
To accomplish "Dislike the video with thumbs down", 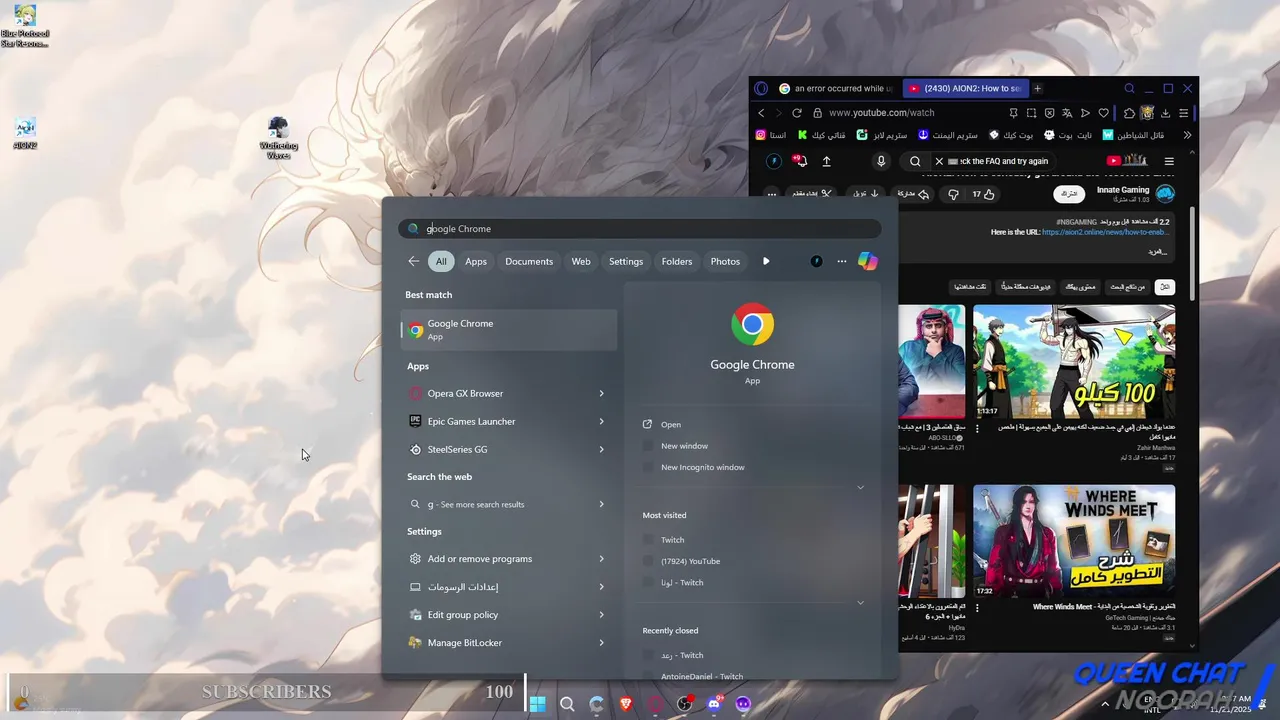I will (953, 194).
